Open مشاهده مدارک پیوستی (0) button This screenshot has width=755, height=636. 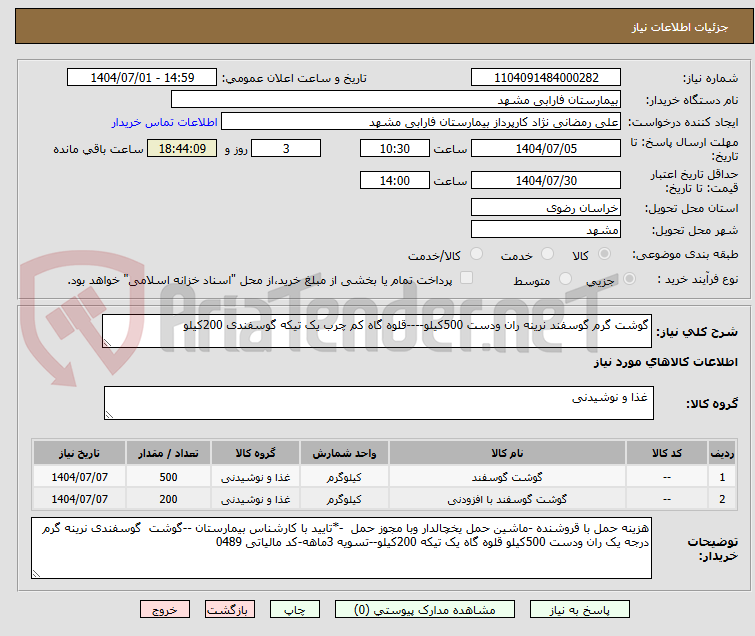(425, 610)
